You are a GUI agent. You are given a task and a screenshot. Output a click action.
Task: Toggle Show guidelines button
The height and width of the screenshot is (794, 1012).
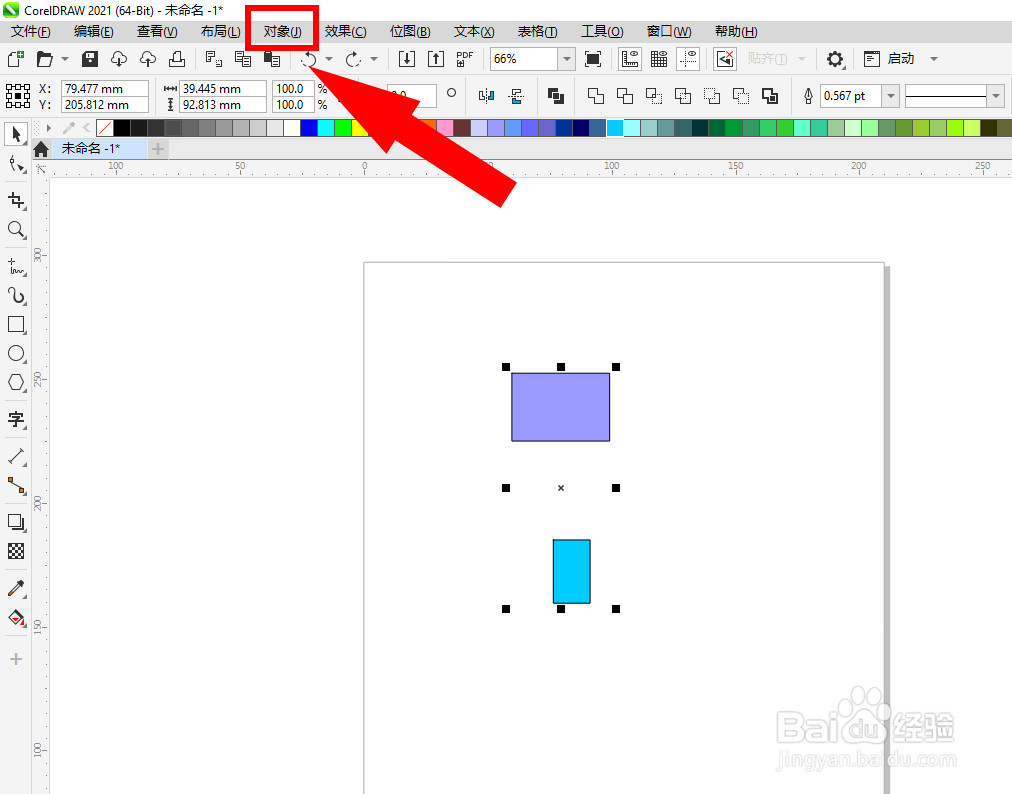point(688,59)
